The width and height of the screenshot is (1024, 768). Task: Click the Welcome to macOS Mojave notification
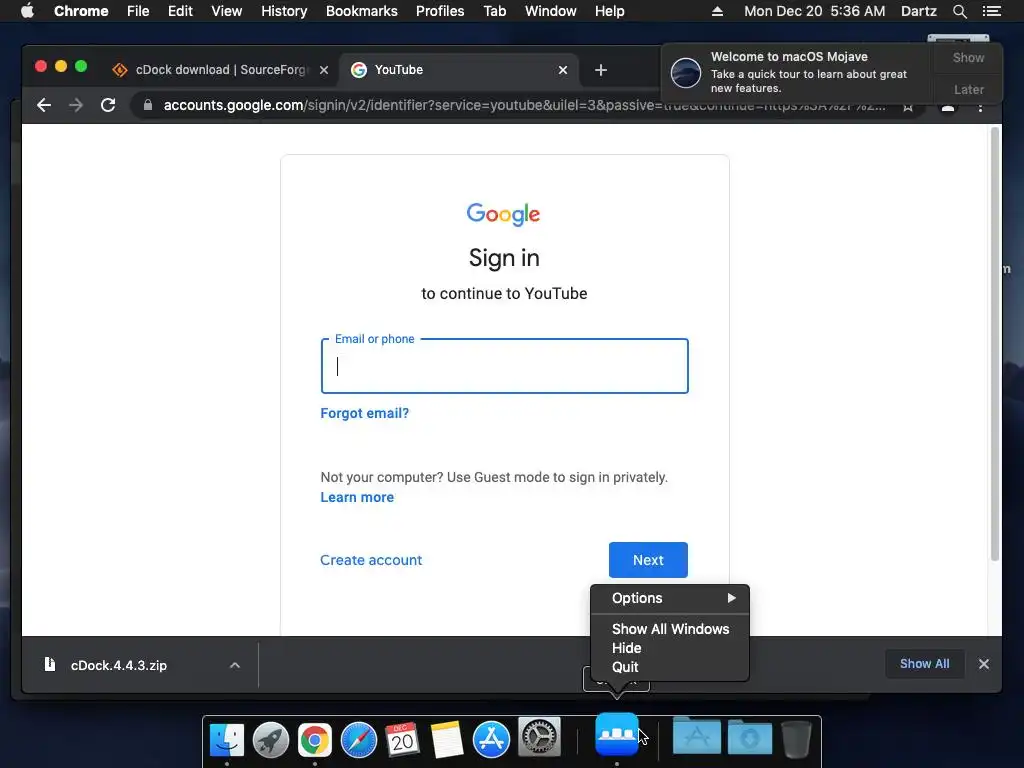pyautogui.click(x=798, y=72)
